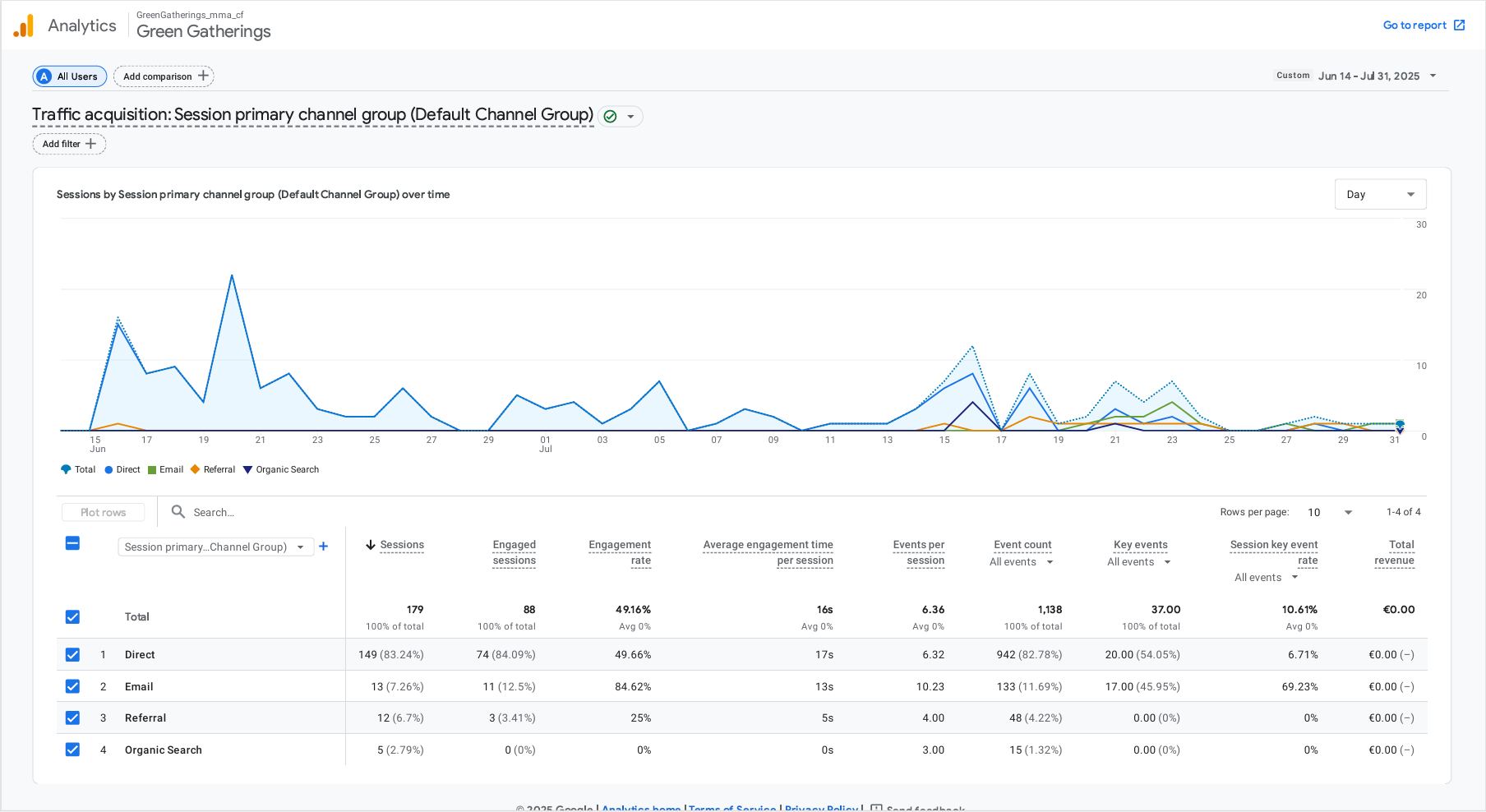The height and width of the screenshot is (812, 1486).
Task: Click into the table Search field
Action: tap(247, 512)
